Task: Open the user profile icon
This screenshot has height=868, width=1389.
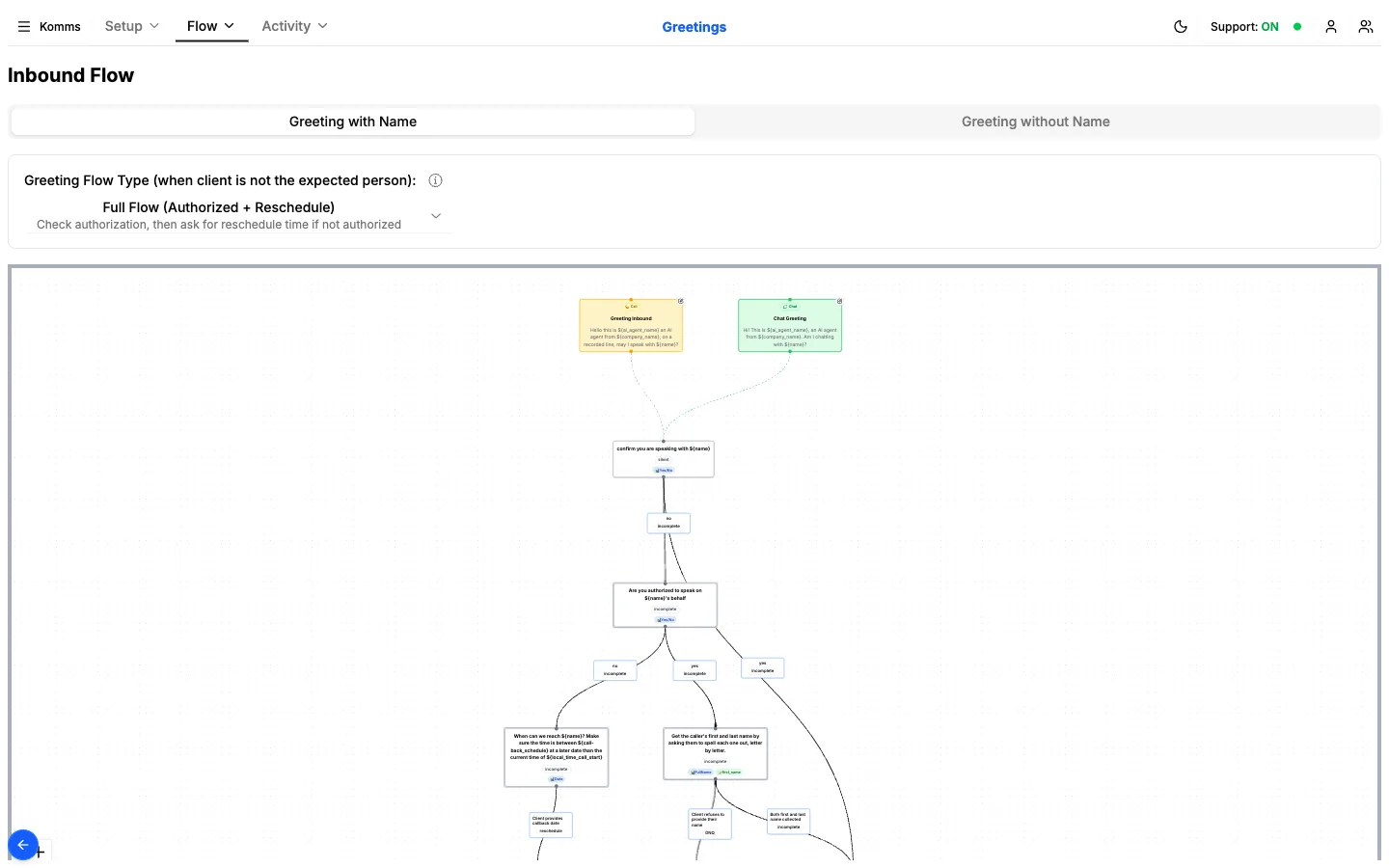Action: click(1331, 27)
